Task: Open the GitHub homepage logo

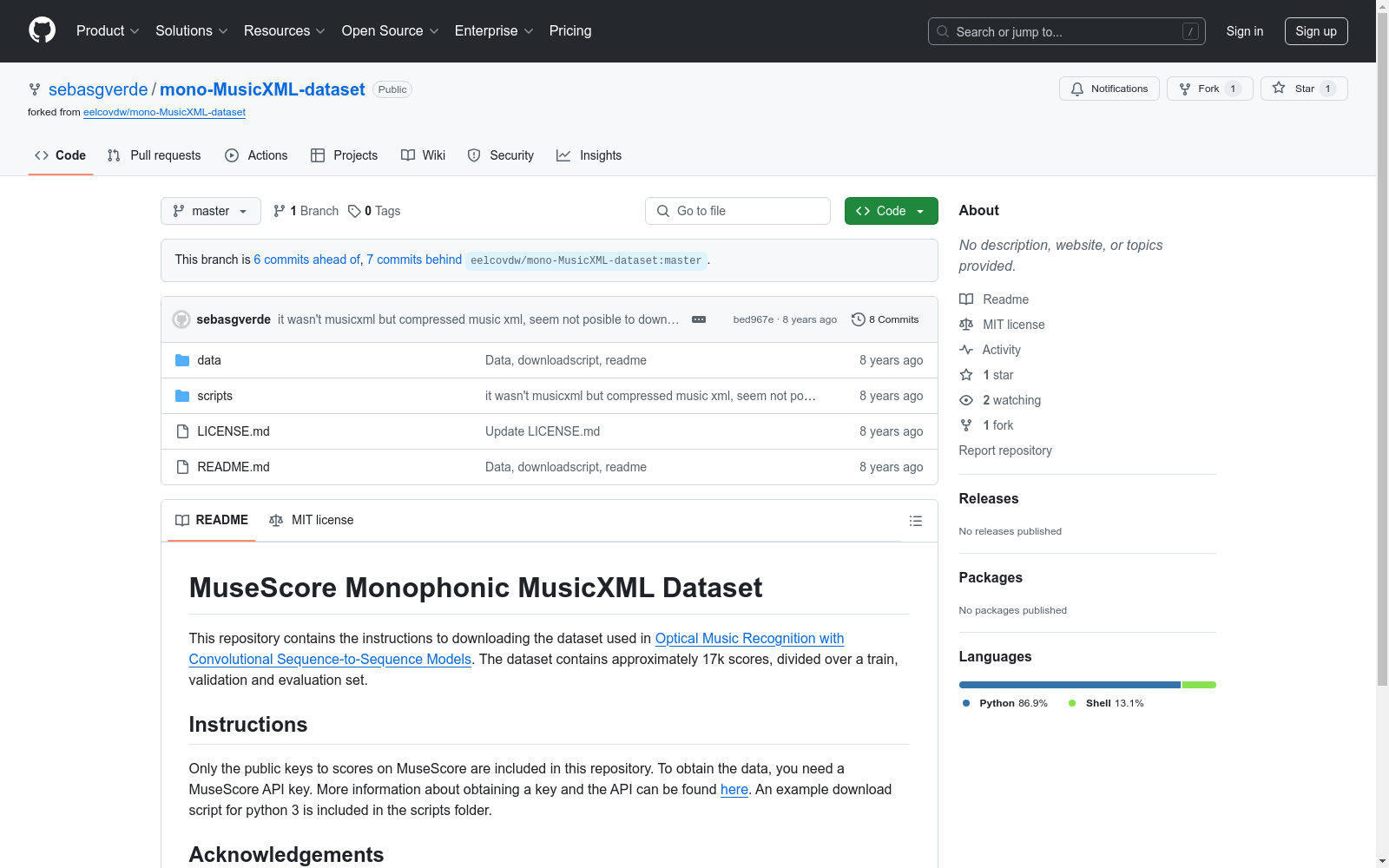Action: [x=42, y=30]
